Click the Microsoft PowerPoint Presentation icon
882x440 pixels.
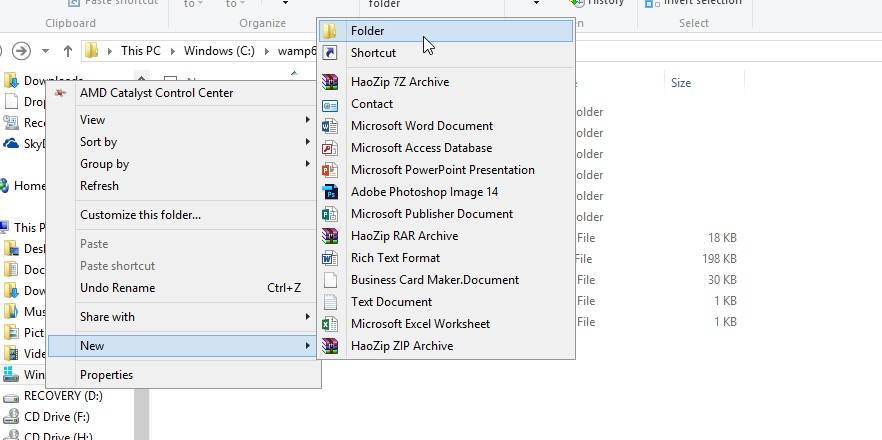330,170
